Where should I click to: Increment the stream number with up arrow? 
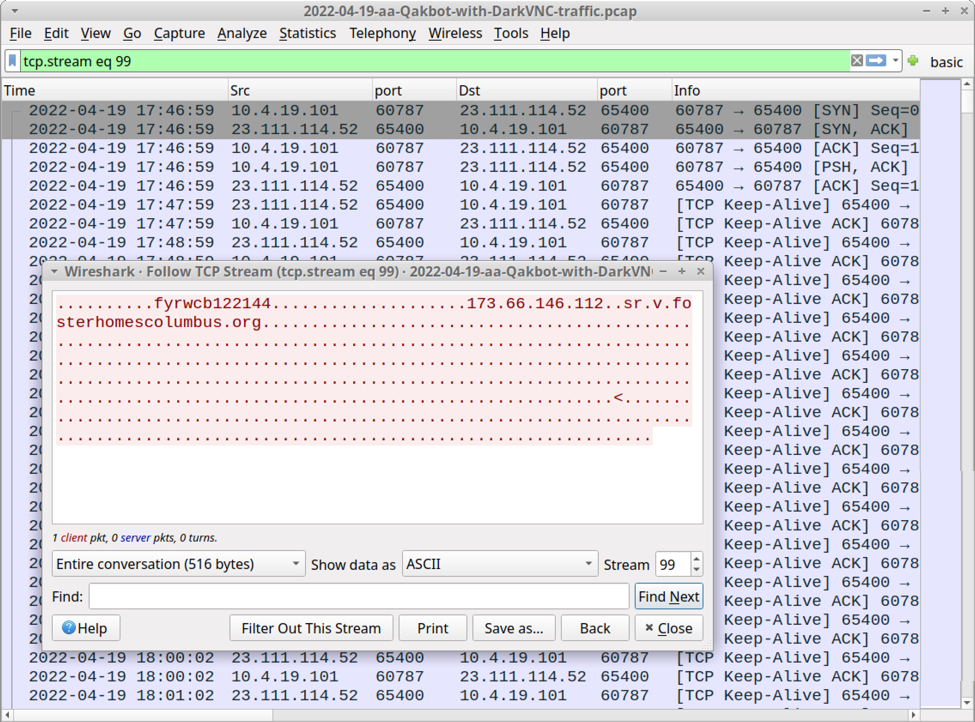point(696,558)
